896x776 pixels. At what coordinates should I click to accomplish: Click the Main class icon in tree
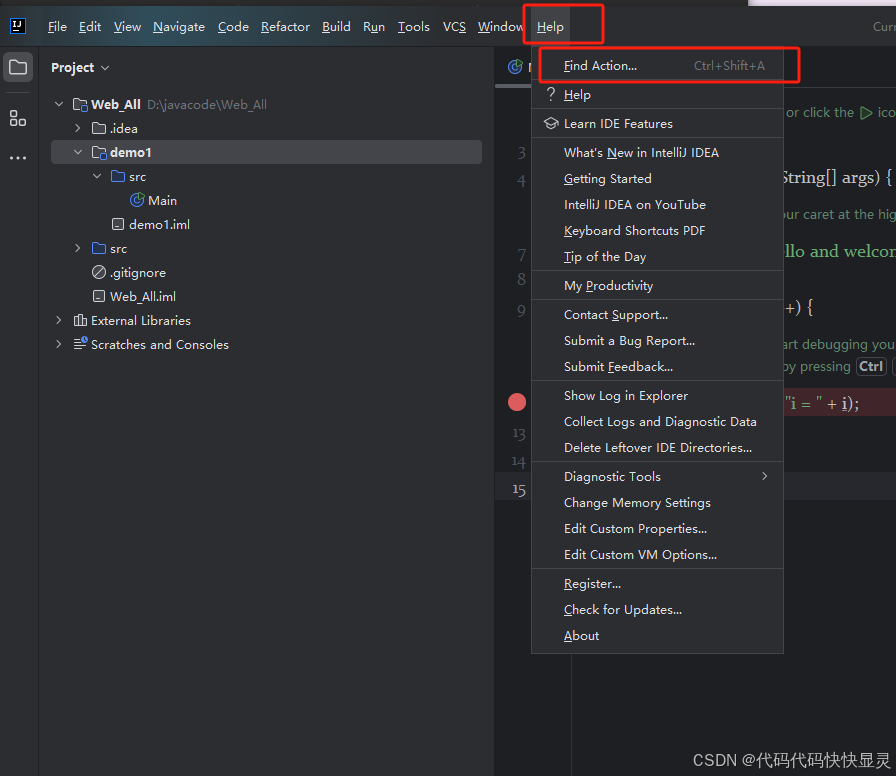pyautogui.click(x=137, y=200)
